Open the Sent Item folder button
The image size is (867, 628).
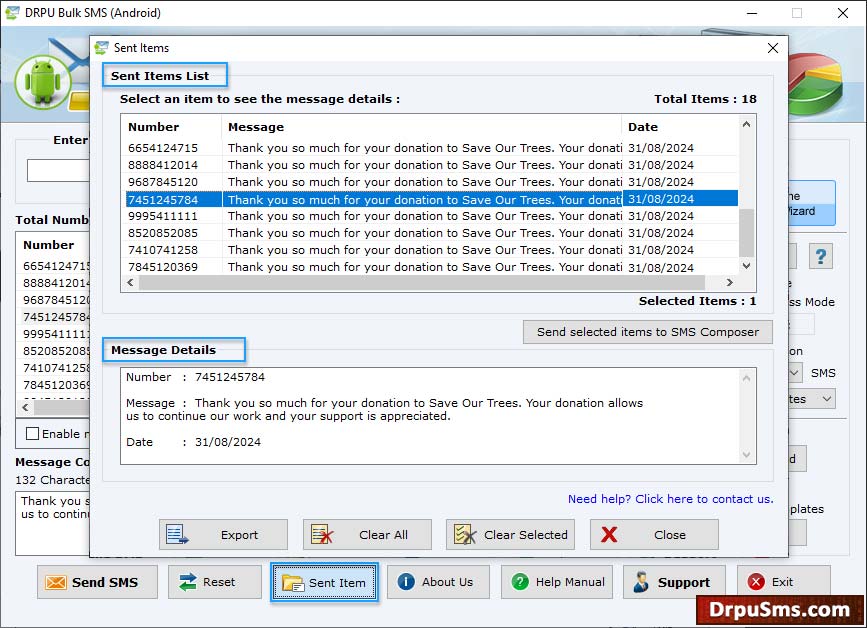coord(325,582)
